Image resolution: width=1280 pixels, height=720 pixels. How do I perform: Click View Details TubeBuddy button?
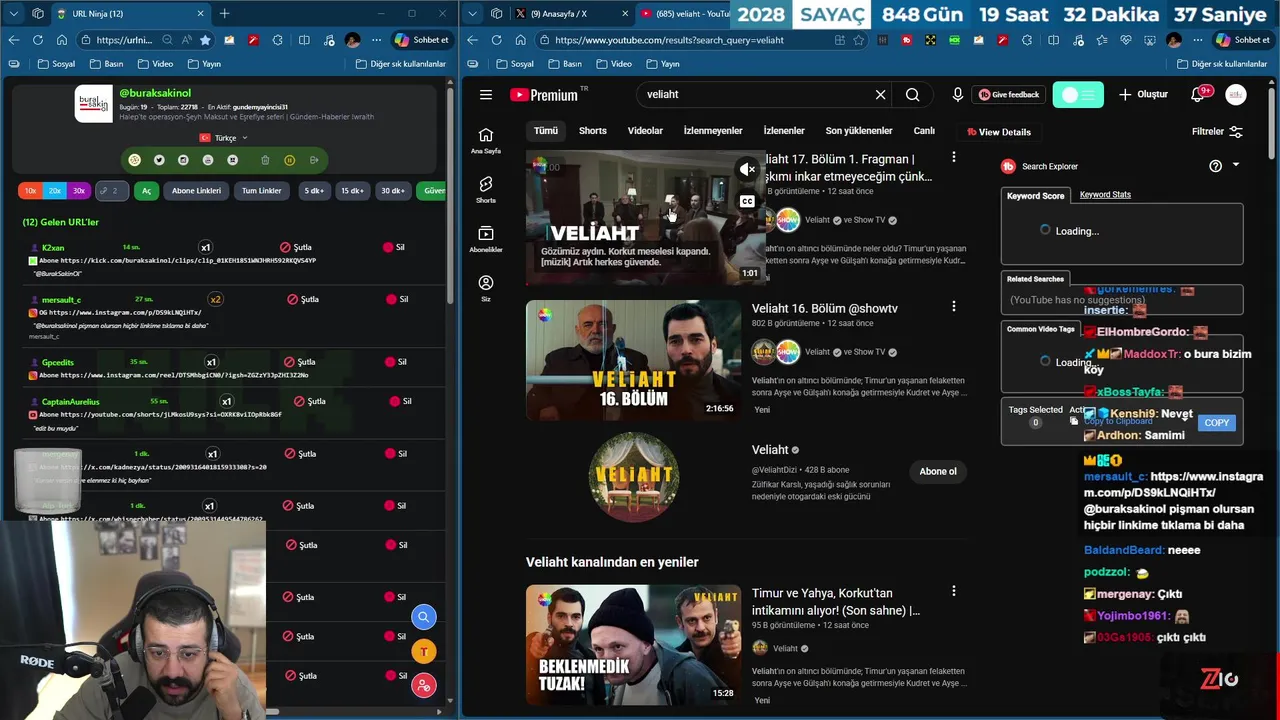[x=998, y=132]
